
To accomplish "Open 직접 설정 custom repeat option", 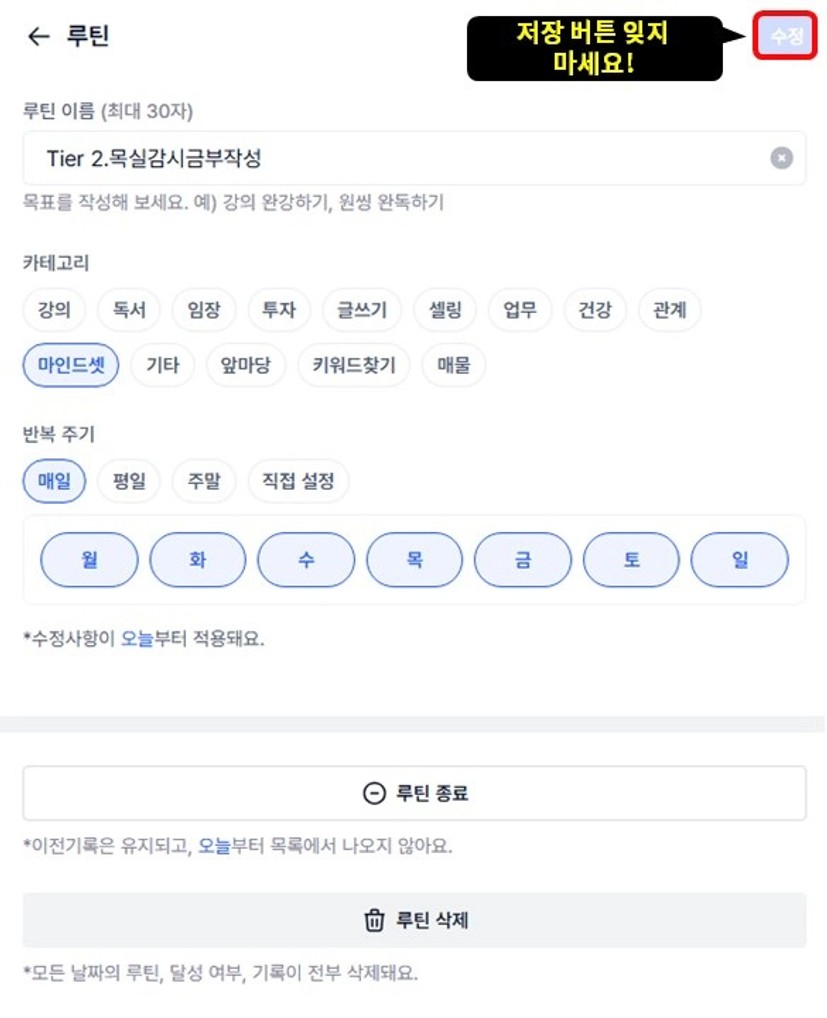I will tap(298, 481).
